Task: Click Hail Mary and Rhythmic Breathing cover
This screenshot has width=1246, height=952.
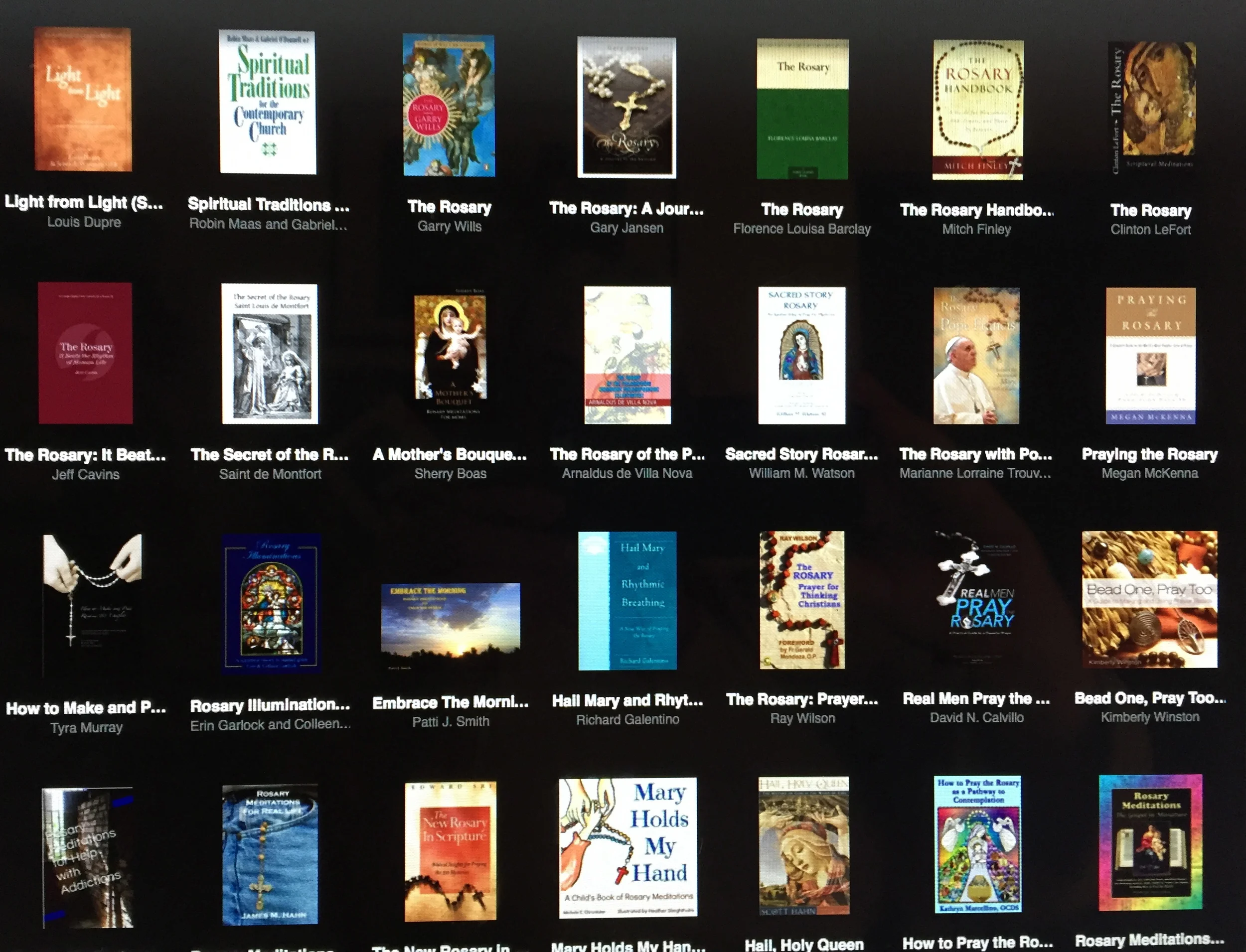Action: click(x=627, y=601)
